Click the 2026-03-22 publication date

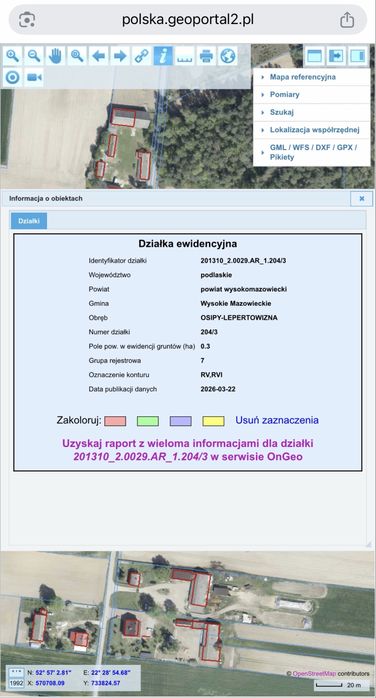pyautogui.click(x=218, y=389)
